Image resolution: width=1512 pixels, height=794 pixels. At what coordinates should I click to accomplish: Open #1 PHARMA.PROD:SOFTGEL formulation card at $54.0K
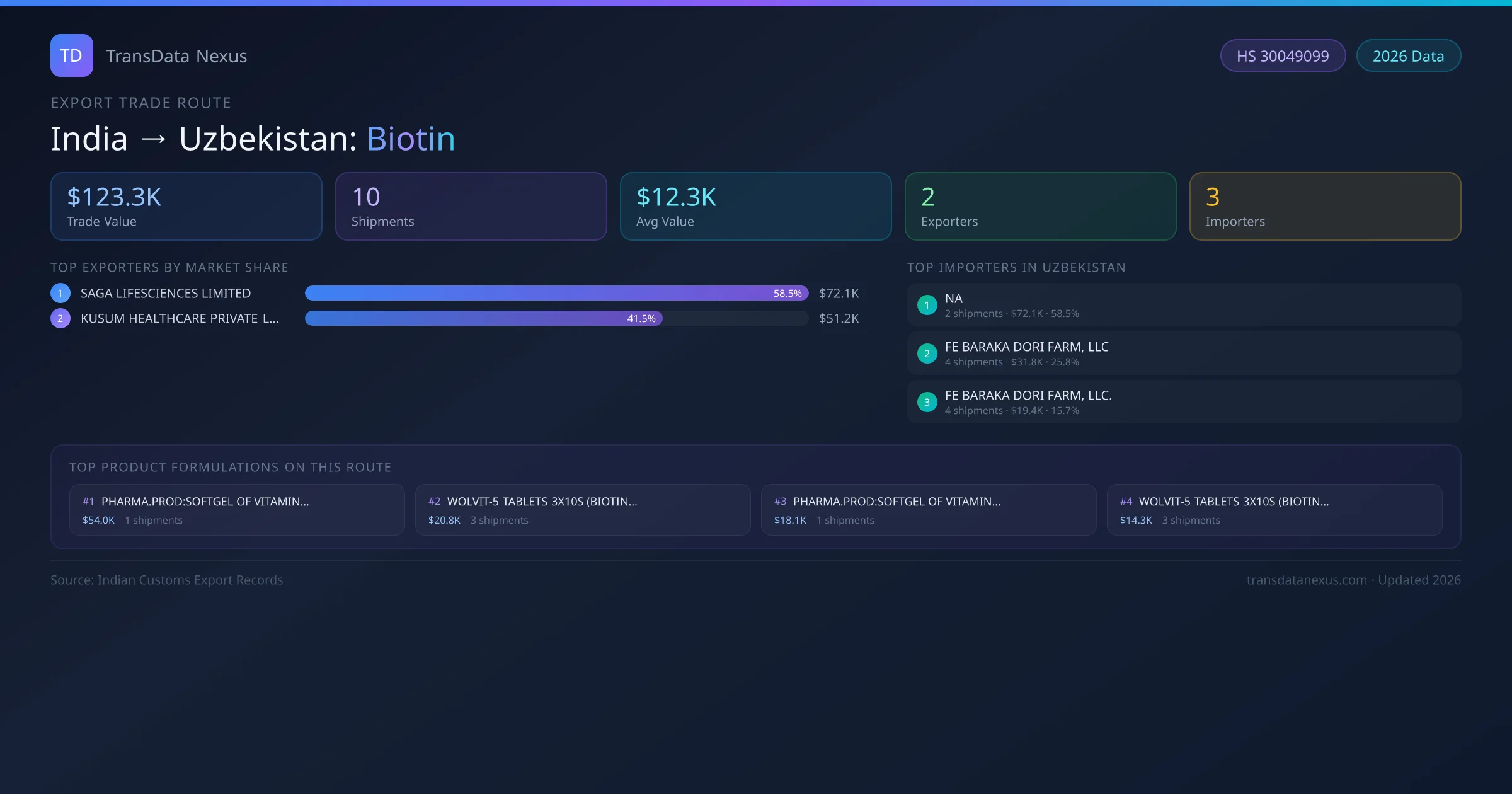pos(237,510)
